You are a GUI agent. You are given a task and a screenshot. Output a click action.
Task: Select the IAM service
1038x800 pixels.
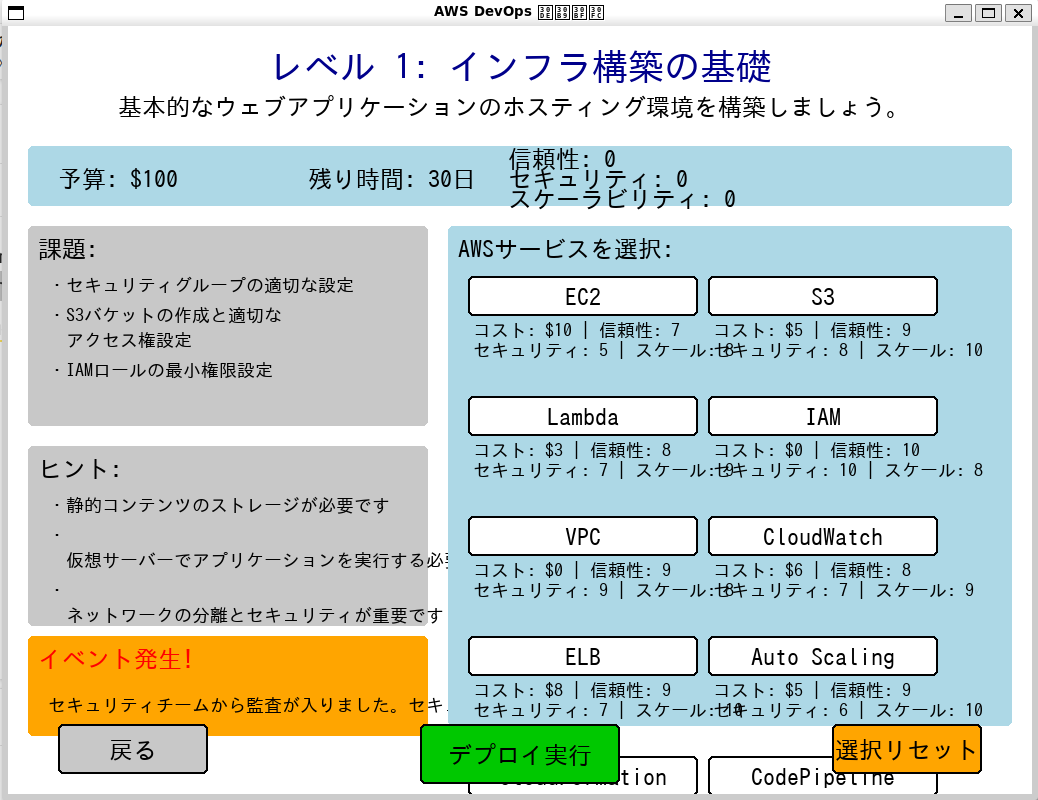pyautogui.click(x=822, y=416)
